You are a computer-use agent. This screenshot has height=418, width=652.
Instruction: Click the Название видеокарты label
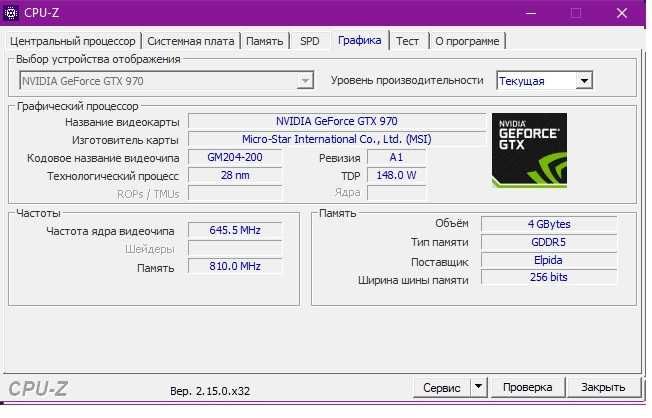pyautogui.click(x=122, y=122)
